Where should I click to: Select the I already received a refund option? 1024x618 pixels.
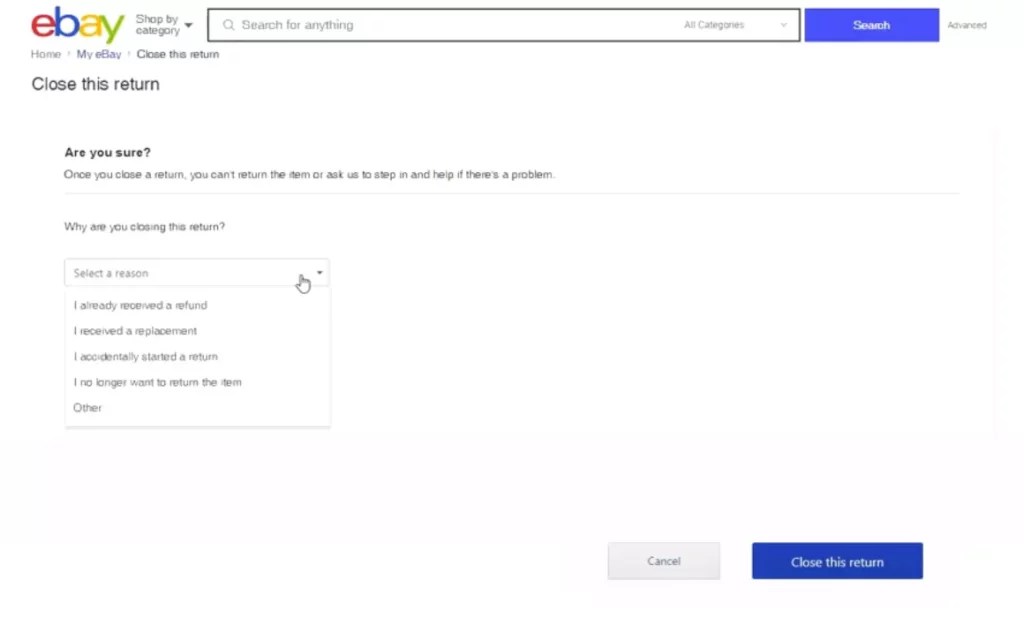[140, 305]
